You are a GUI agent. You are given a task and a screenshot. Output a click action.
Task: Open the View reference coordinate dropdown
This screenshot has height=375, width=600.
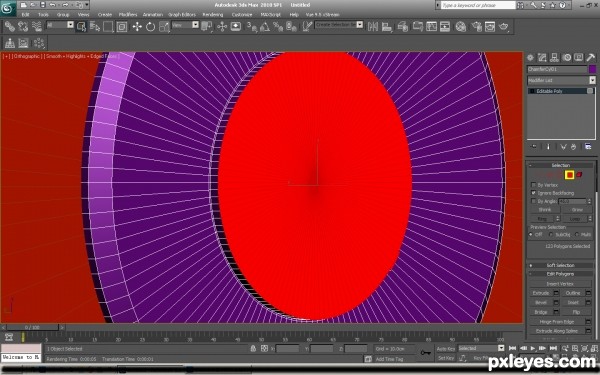click(x=196, y=25)
